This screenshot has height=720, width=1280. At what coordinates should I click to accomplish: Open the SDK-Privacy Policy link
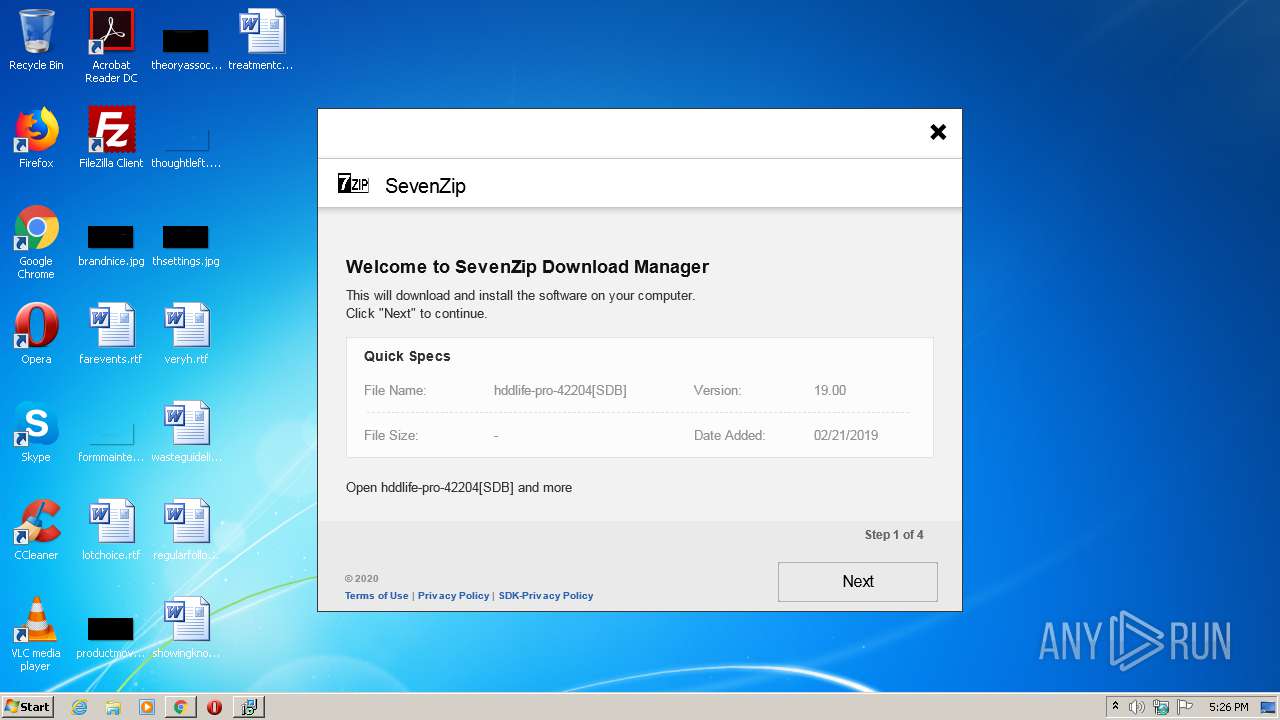tap(546, 595)
